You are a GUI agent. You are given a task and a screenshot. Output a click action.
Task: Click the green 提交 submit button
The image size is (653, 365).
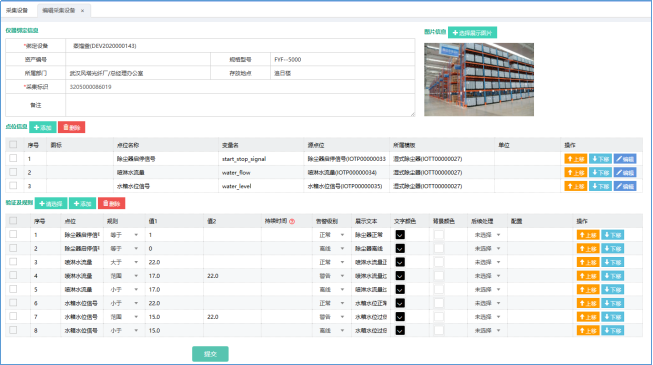point(210,354)
